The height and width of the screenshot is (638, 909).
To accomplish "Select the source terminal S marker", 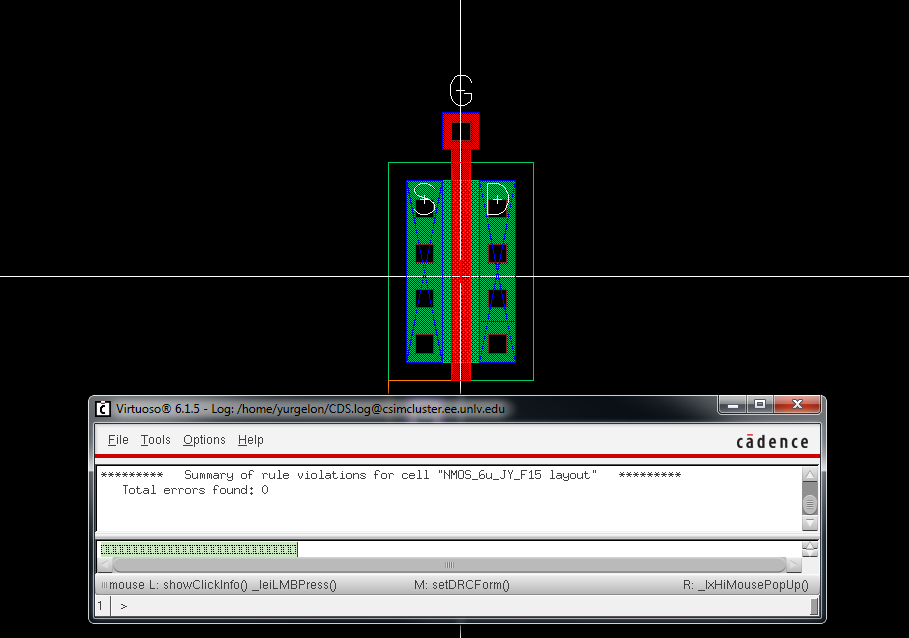I will (424, 200).
